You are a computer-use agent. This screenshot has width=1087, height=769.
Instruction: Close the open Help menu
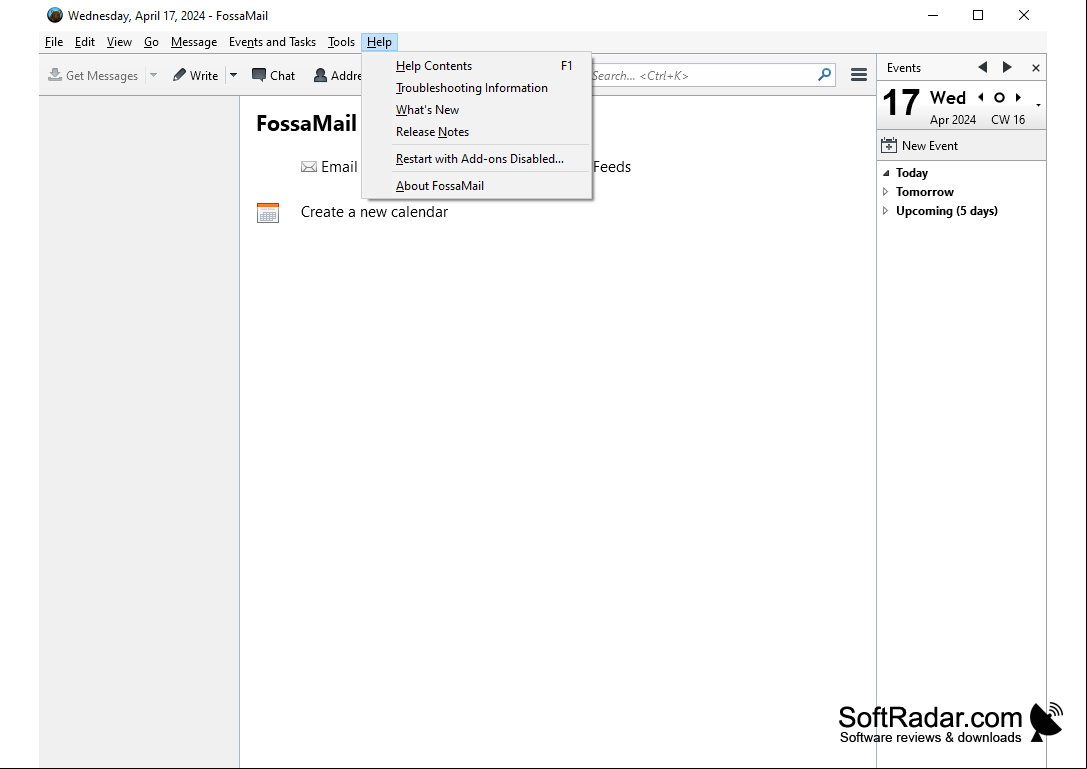coord(379,42)
